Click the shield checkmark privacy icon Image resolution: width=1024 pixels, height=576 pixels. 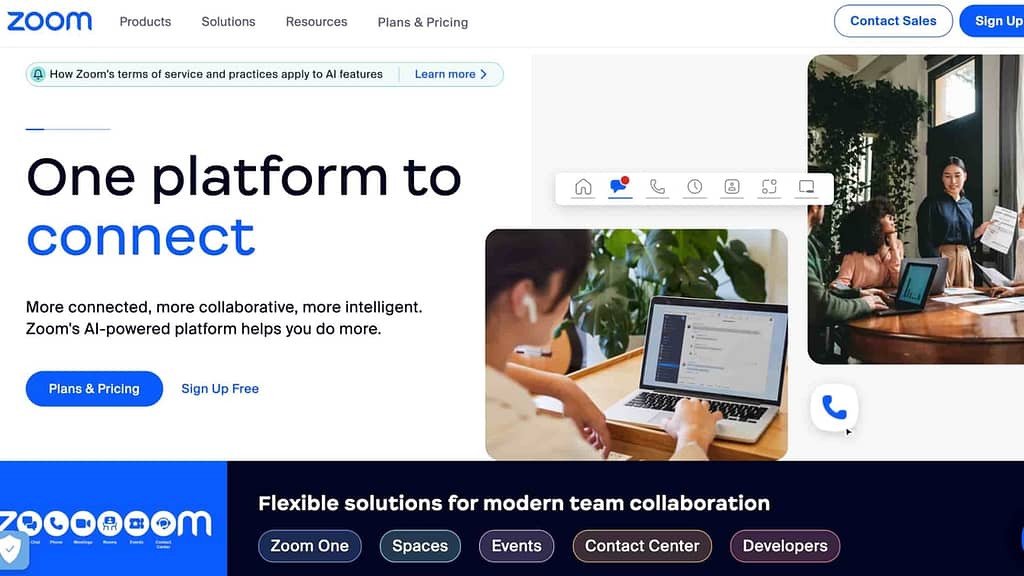11,550
